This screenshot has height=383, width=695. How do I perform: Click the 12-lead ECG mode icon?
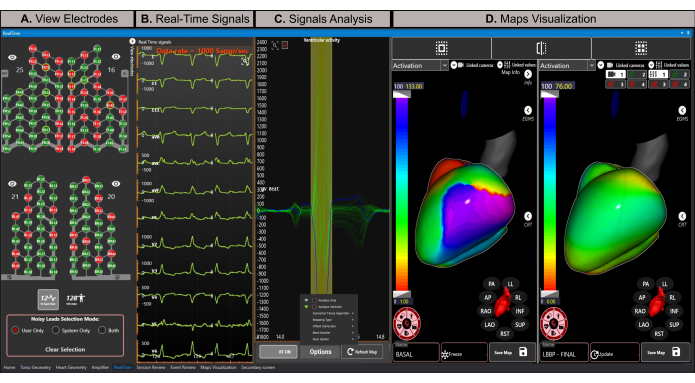(48, 299)
